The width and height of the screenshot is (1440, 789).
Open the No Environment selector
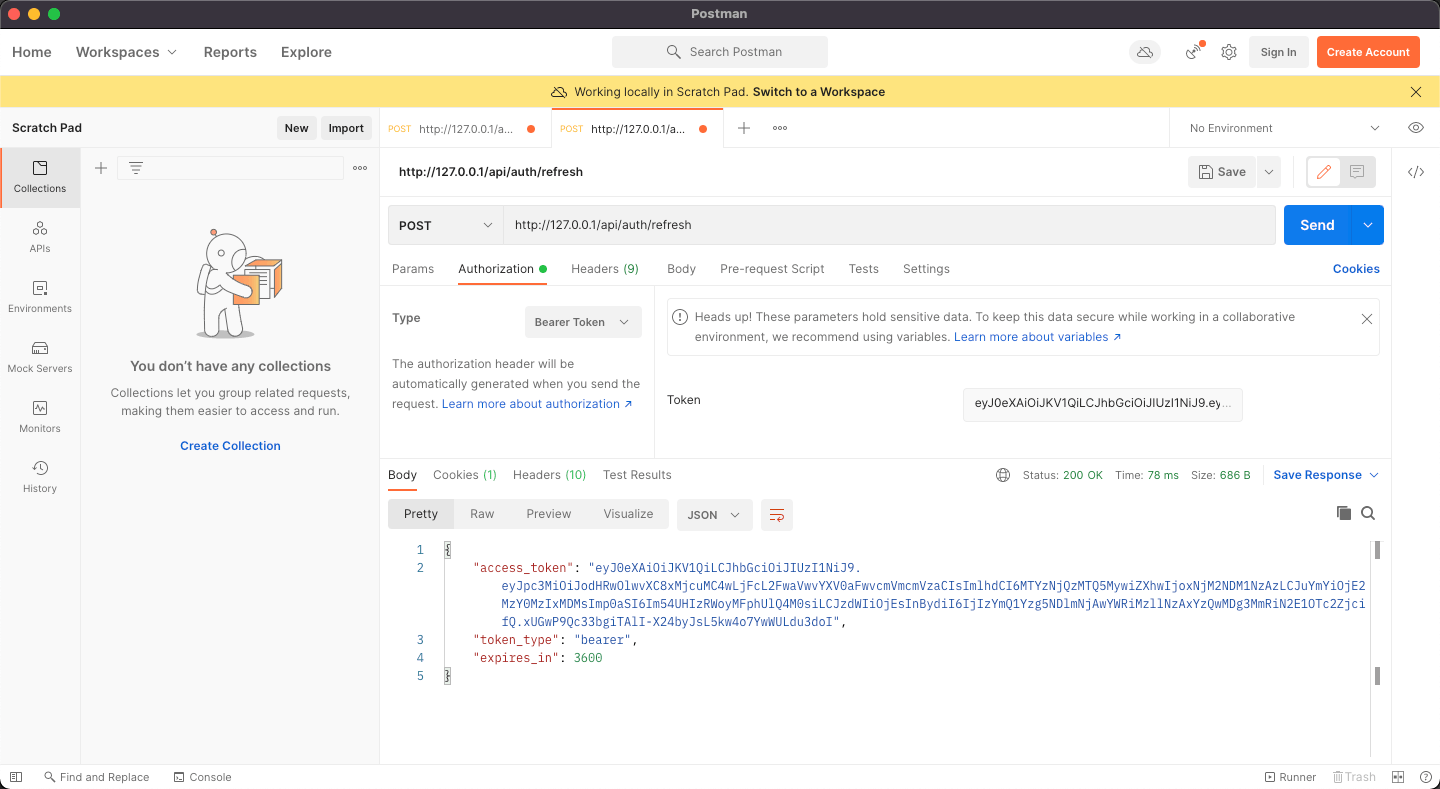pyautogui.click(x=1284, y=128)
